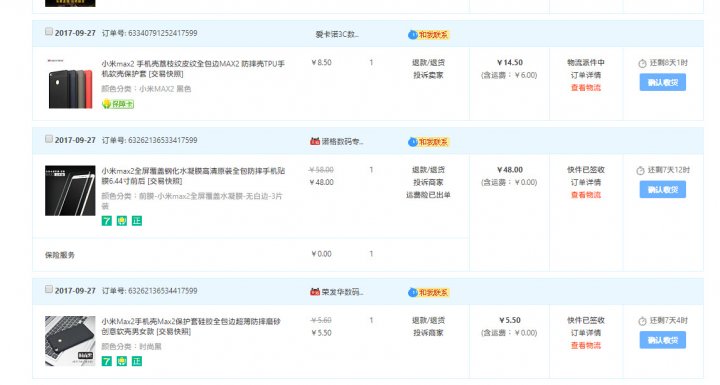
Task: Open thumbnail of tempered screen film product
Action: pyautogui.click(x=70, y=191)
